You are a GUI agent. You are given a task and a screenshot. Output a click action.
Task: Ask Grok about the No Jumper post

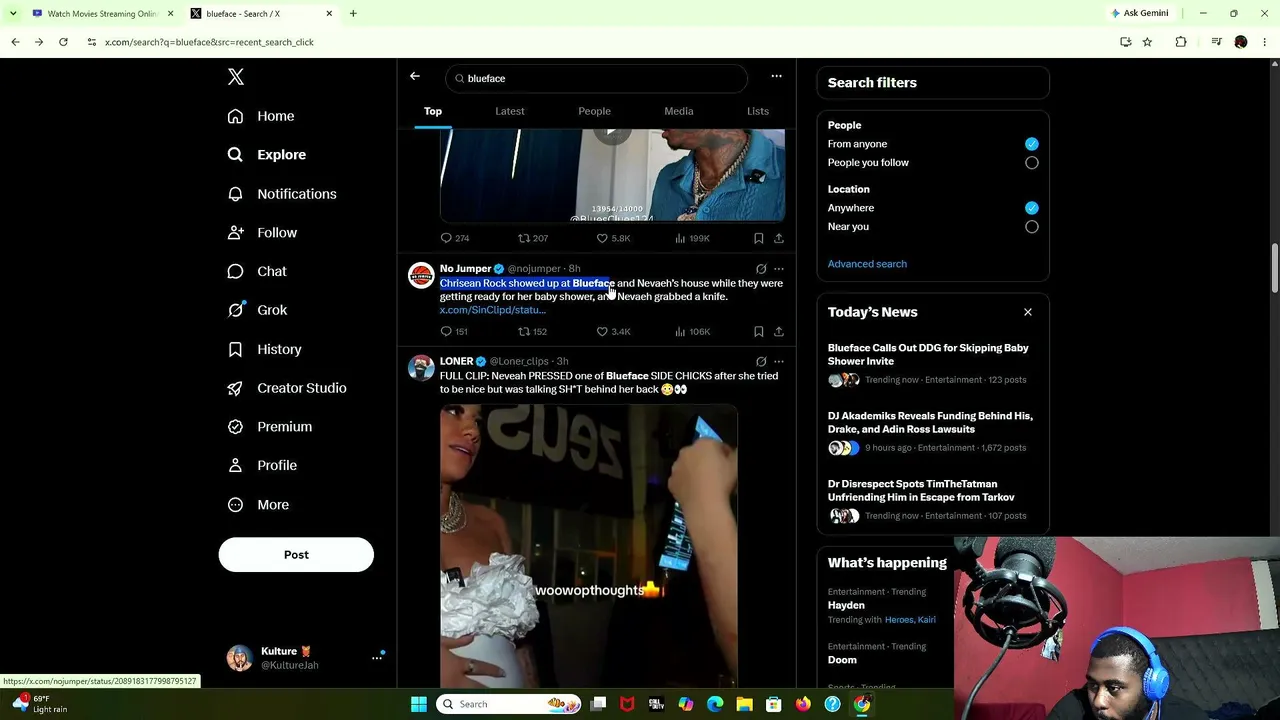pyautogui.click(x=761, y=269)
